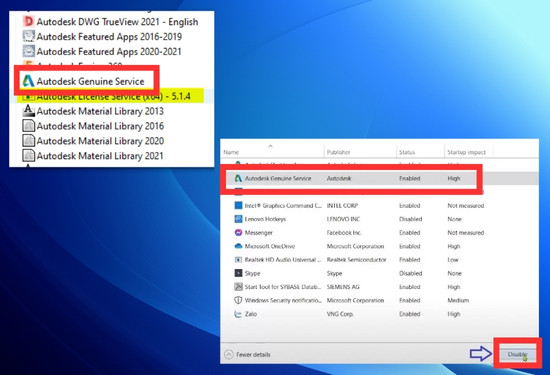
Task: Click the Realtek HD Audio Universal icon
Action: [238, 260]
